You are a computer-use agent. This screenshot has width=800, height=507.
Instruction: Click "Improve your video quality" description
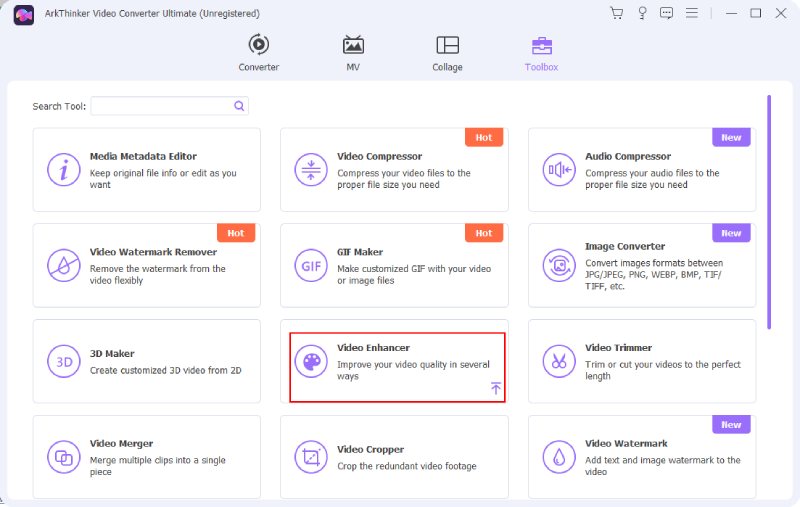tap(413, 370)
